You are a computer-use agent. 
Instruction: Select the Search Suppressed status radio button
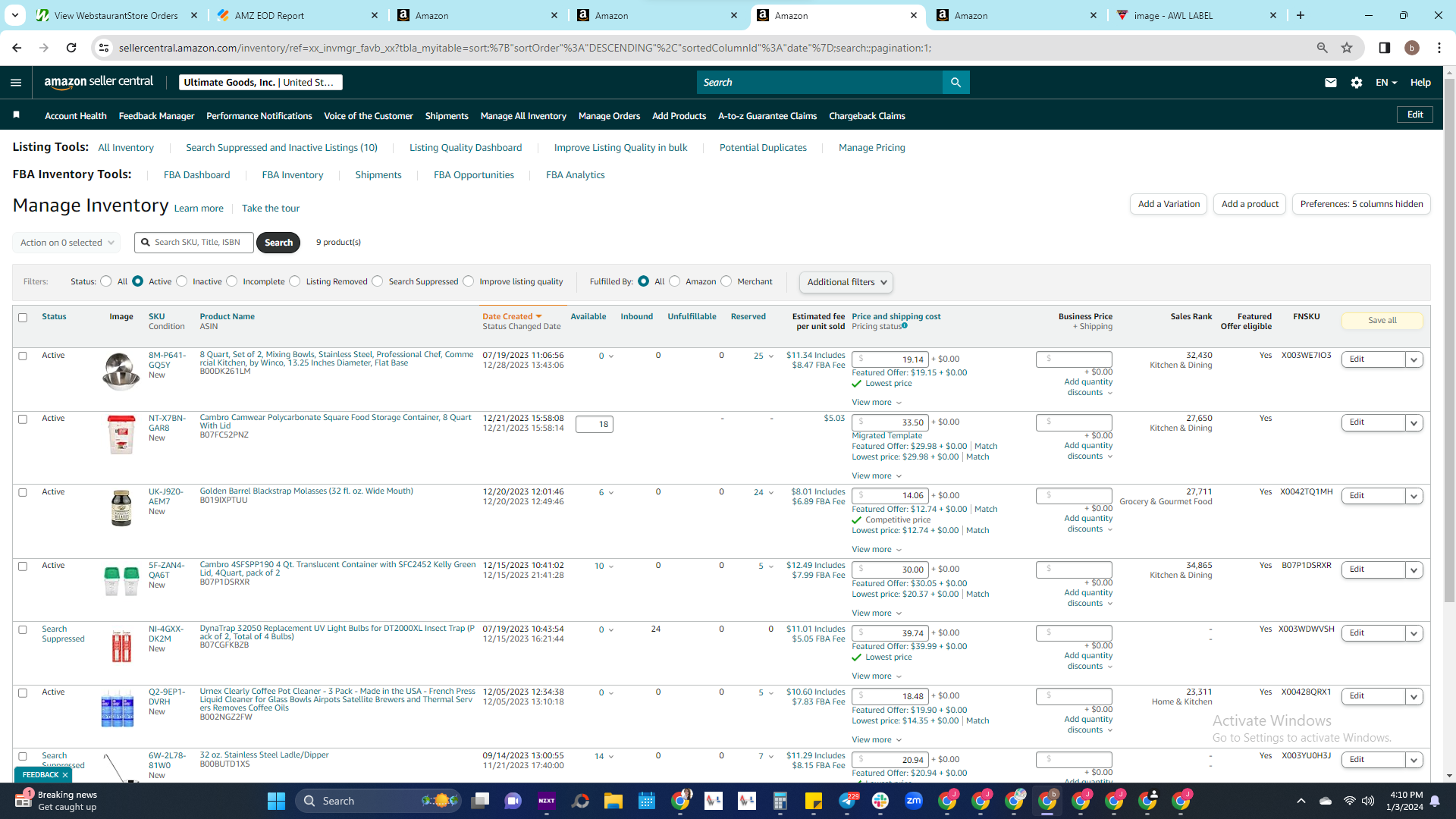tap(378, 281)
